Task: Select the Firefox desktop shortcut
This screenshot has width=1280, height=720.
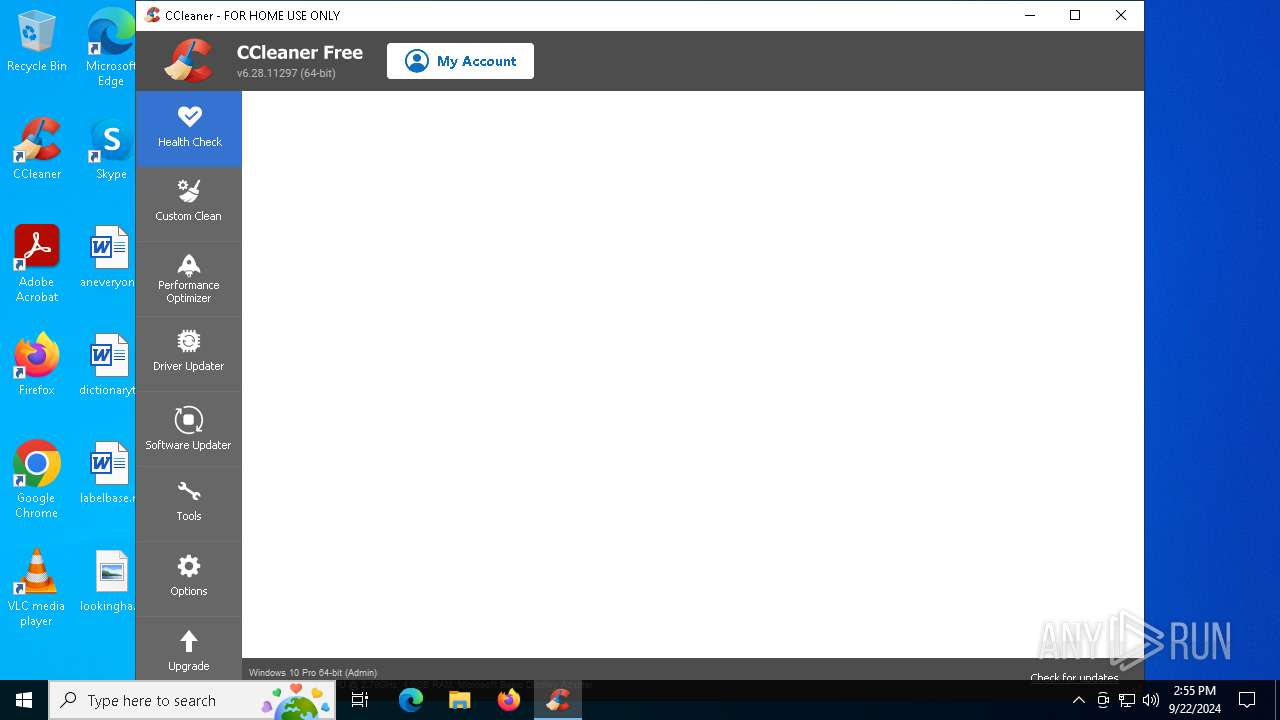Action: [x=37, y=365]
